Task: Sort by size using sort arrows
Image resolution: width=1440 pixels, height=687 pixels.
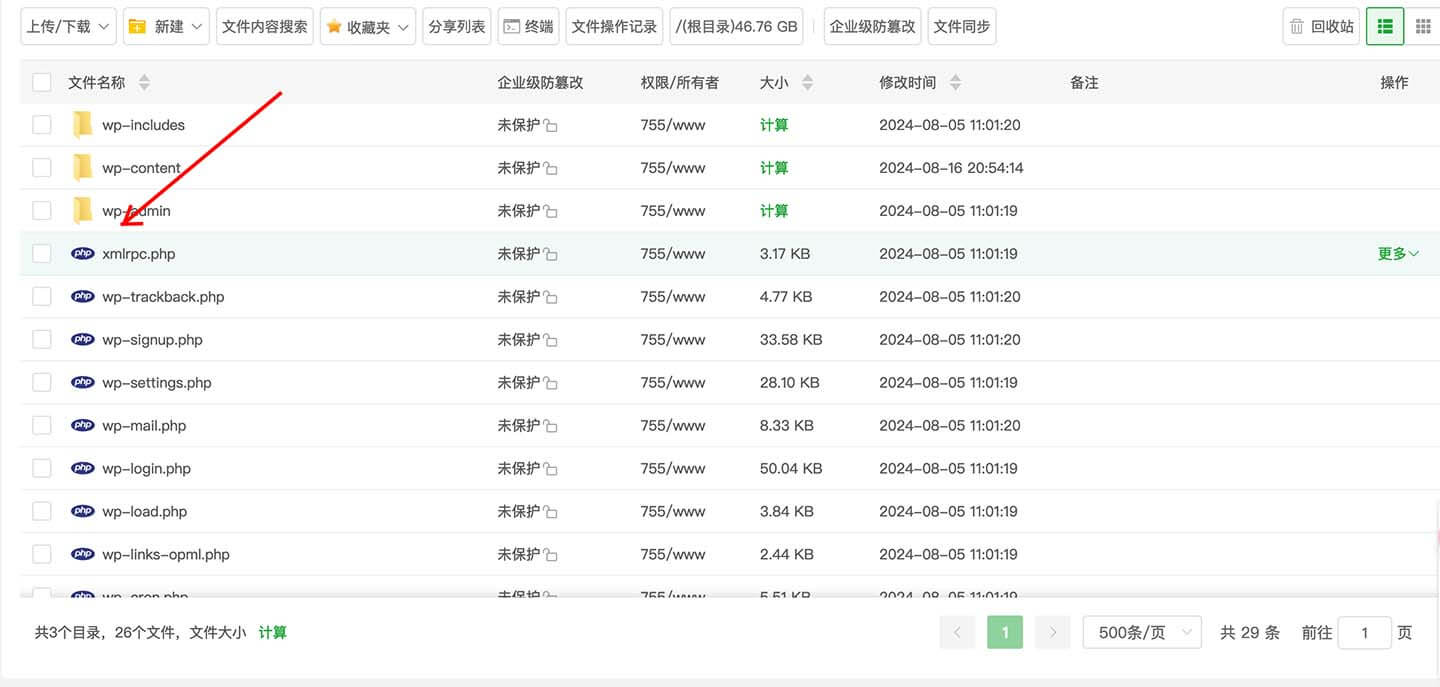Action: pos(807,83)
